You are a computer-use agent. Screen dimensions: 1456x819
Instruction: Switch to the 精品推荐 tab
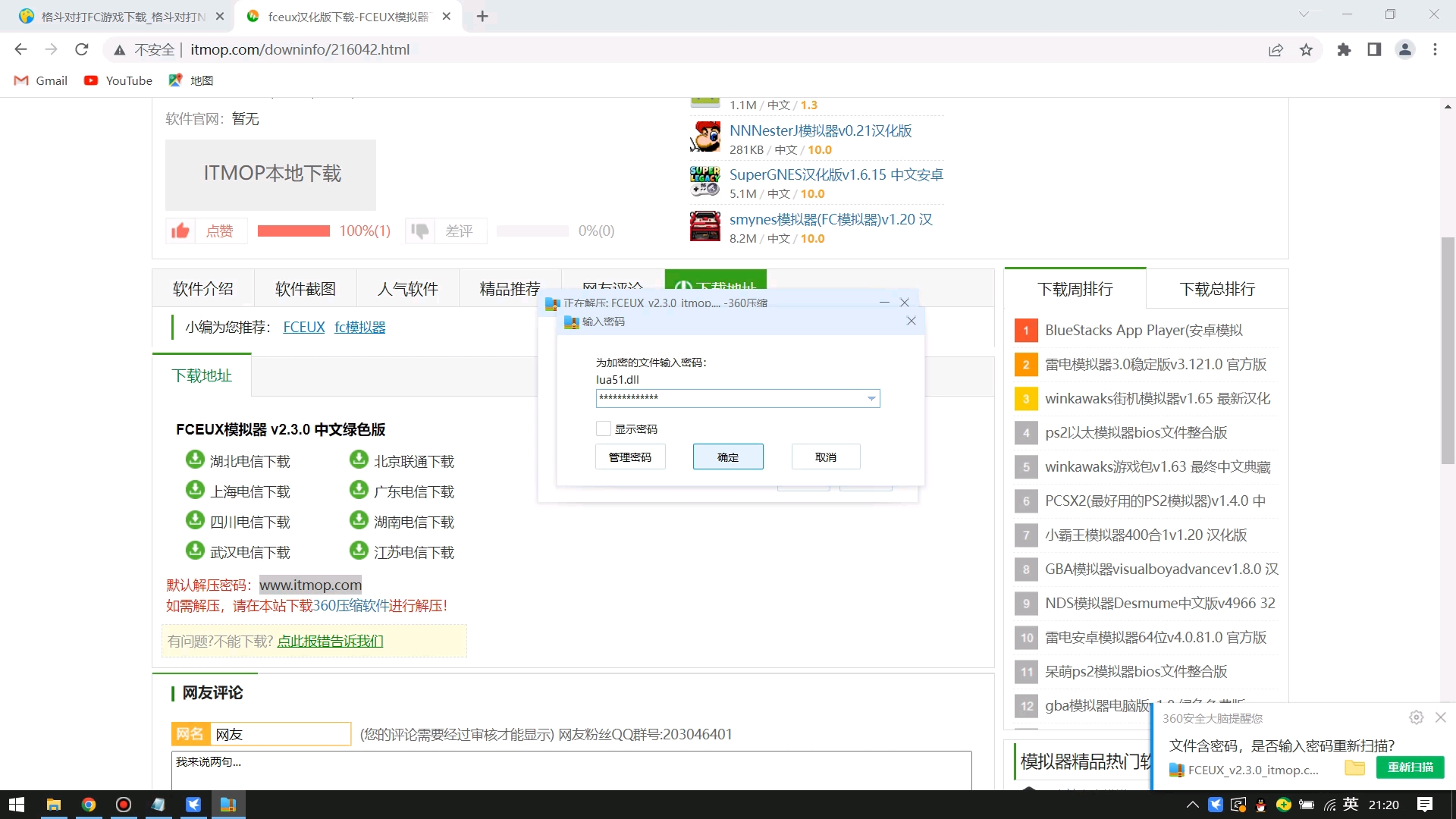510,288
